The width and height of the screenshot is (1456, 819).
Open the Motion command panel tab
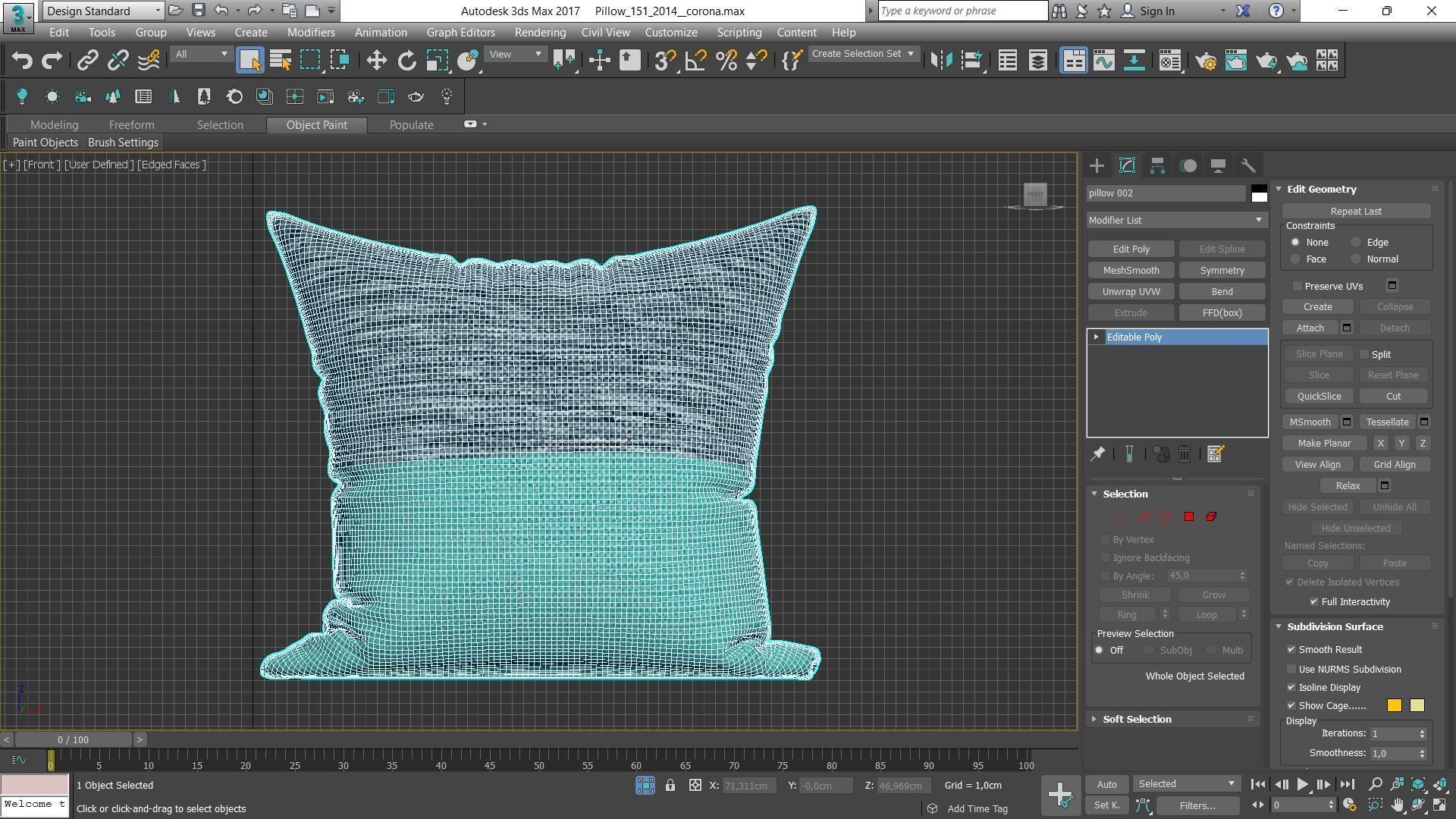tap(1188, 166)
